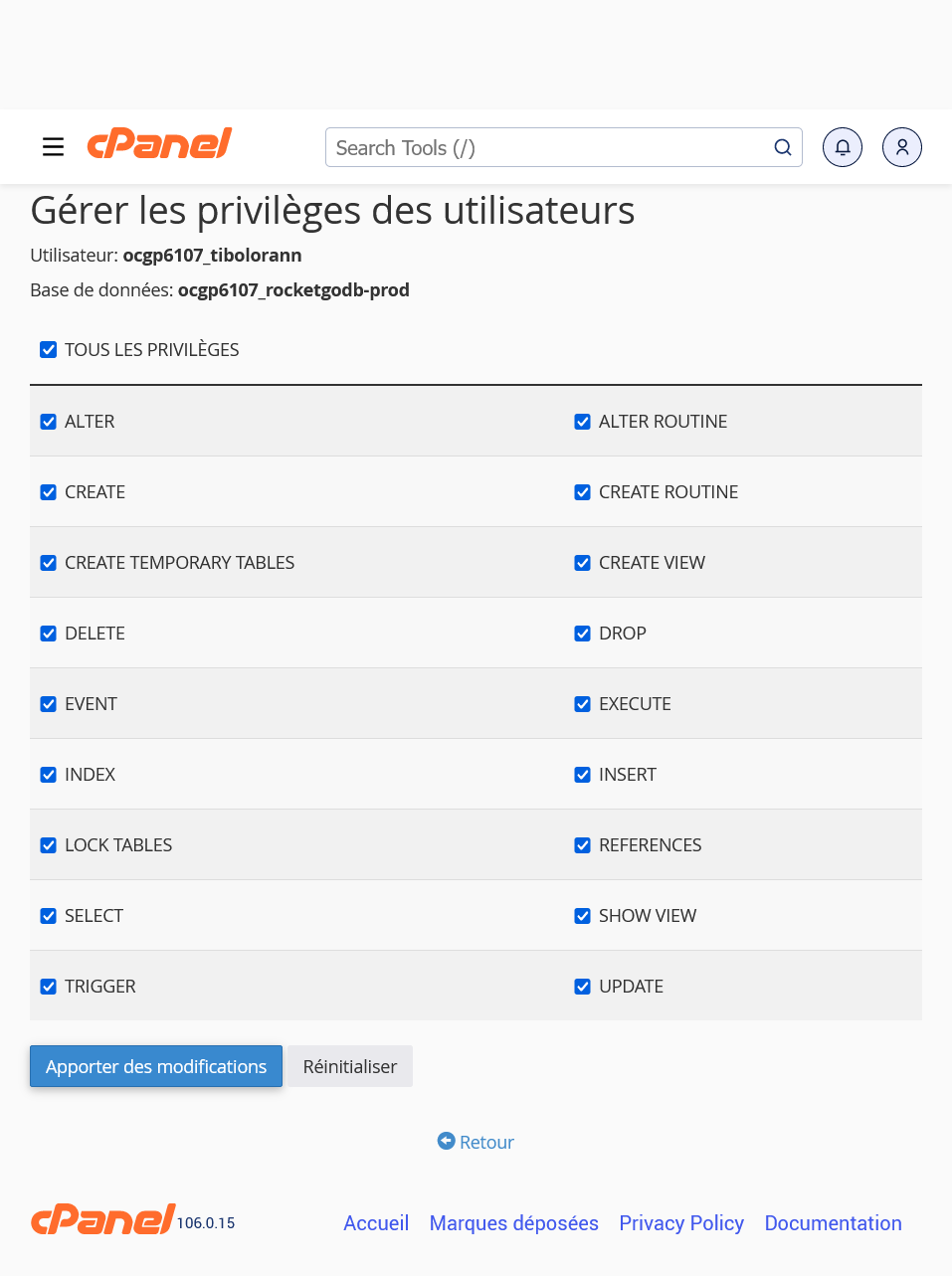This screenshot has height=1276, width=952.
Task: Open the Documentation footer link
Action: (x=833, y=1223)
